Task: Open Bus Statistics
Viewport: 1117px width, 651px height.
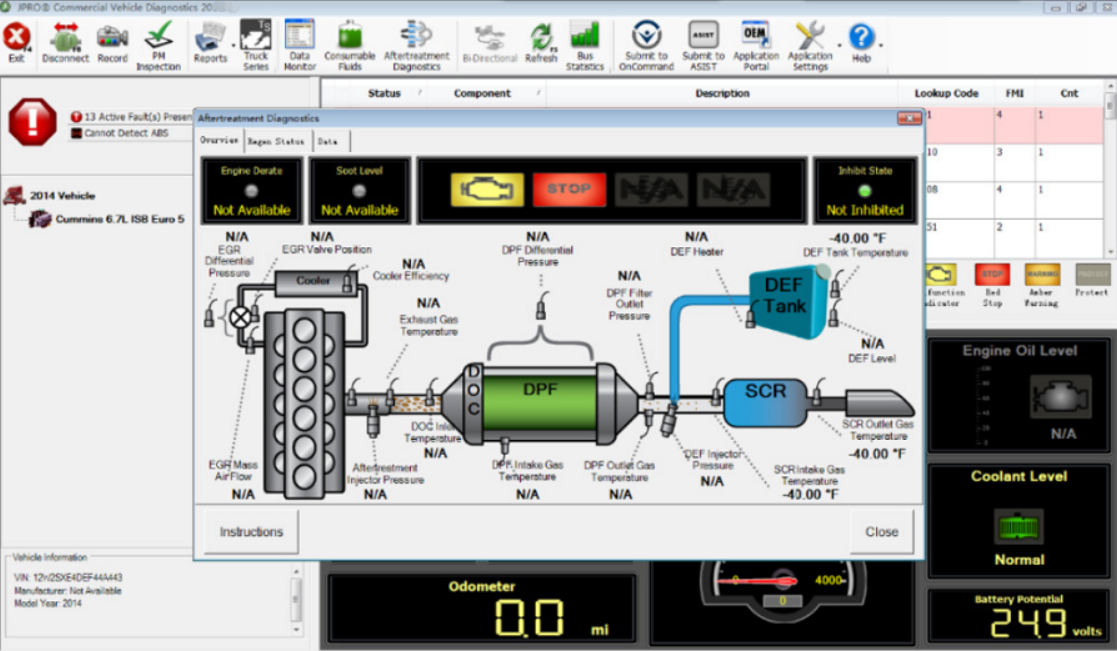Action: click(585, 46)
